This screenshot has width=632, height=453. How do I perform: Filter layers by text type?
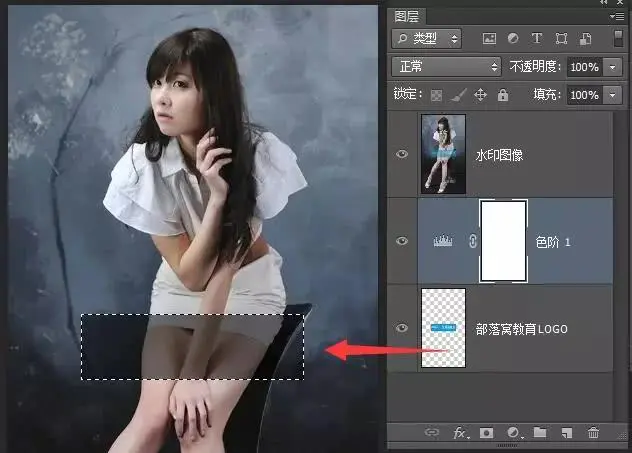point(537,38)
